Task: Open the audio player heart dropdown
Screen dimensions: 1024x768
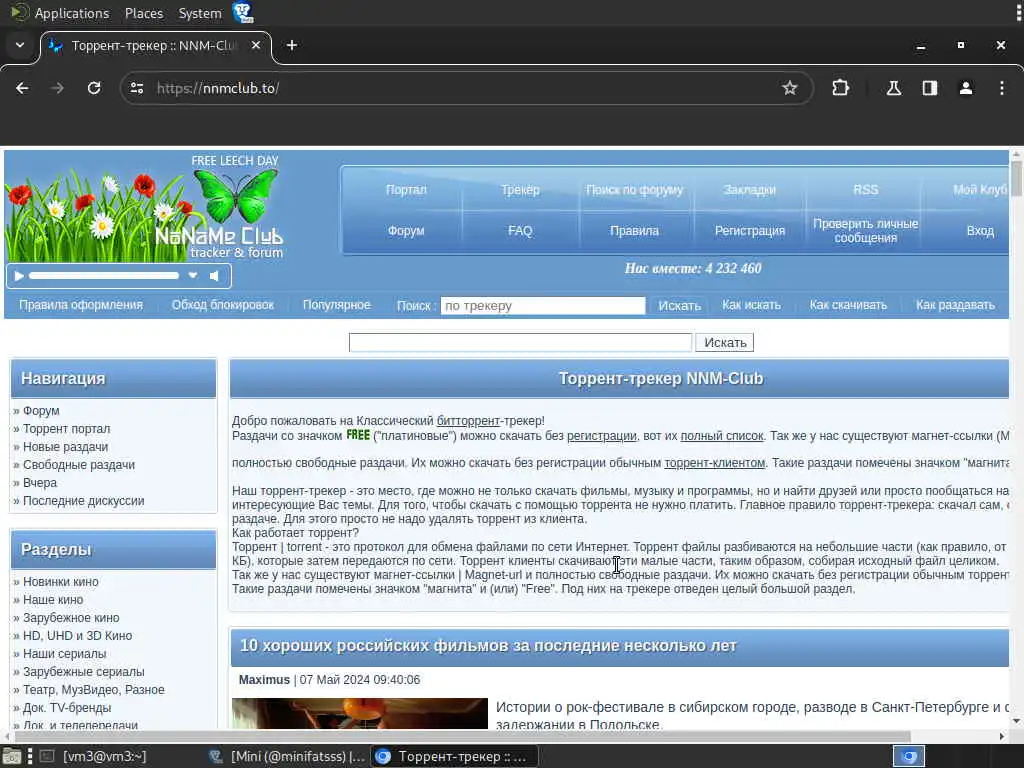Action: click(x=193, y=276)
